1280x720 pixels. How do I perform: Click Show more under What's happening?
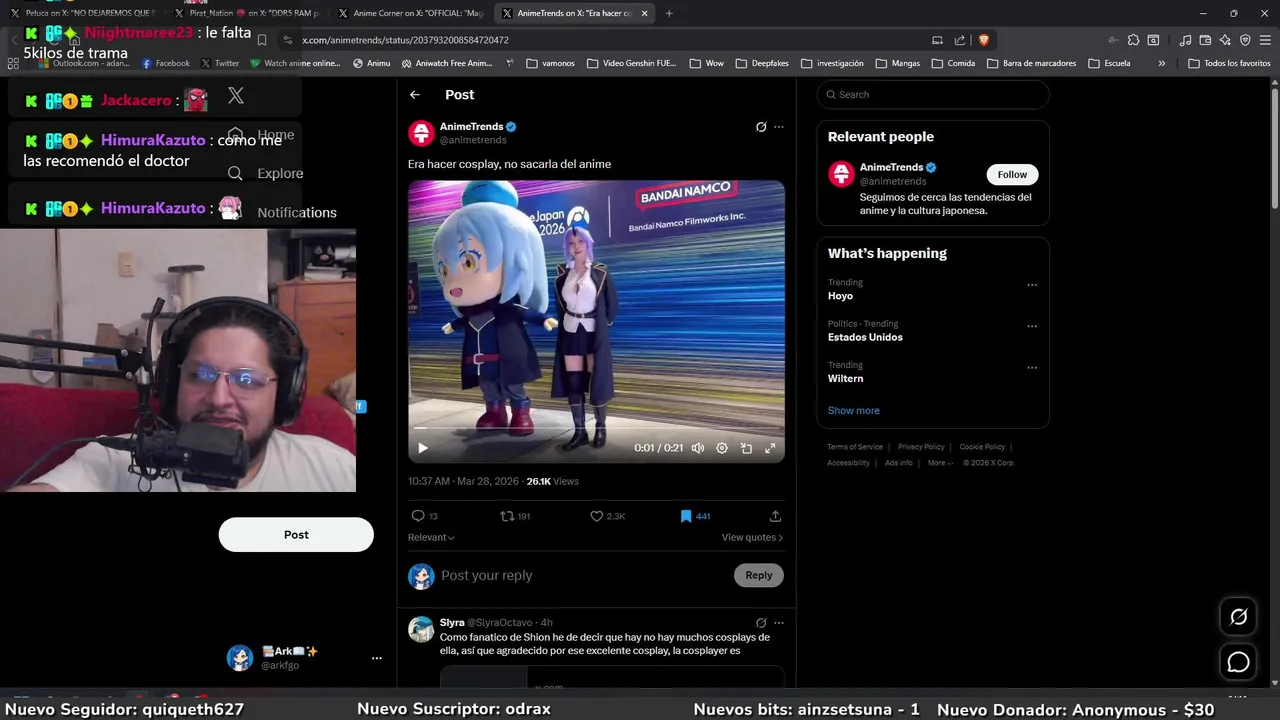click(x=853, y=410)
